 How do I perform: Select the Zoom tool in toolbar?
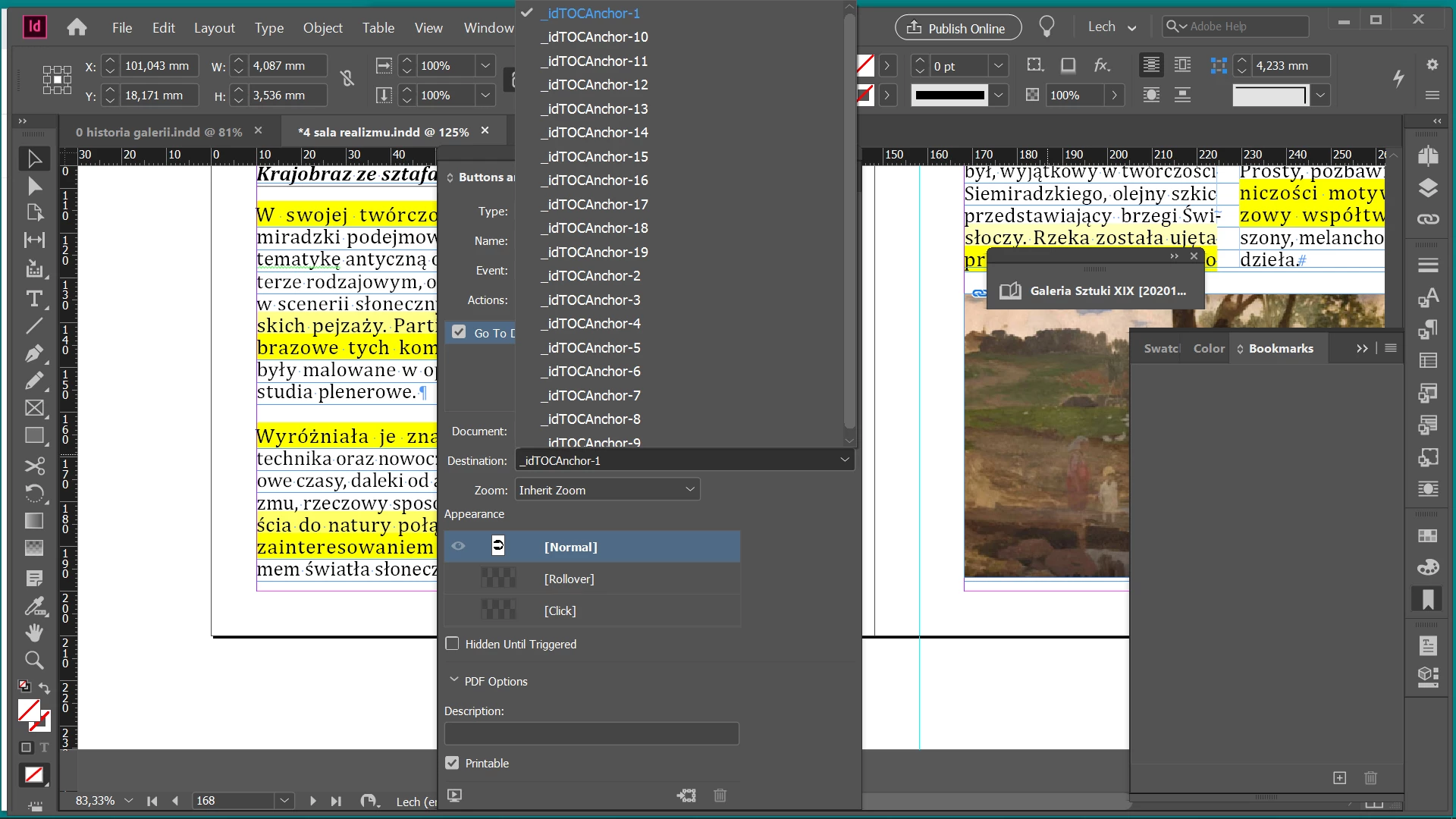click(34, 660)
